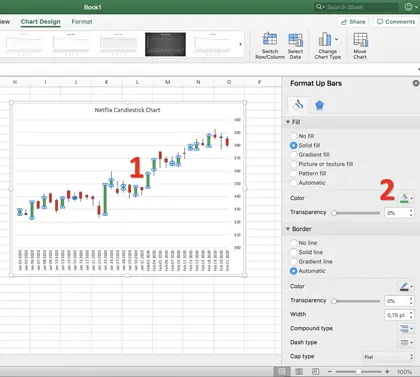Click the Border Transparency percent field

tap(396, 301)
